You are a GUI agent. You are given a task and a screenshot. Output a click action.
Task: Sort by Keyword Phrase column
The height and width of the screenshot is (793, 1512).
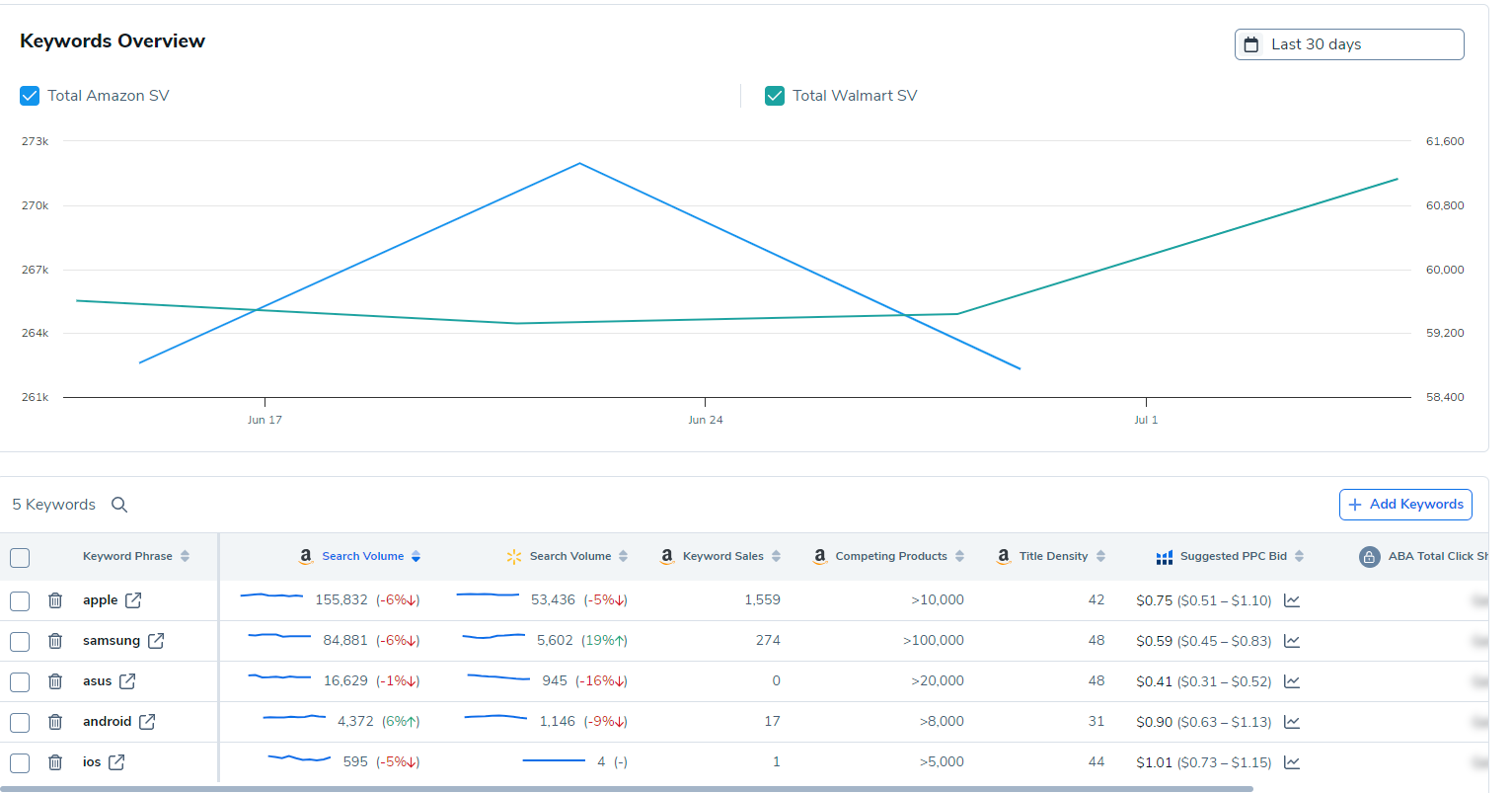(x=185, y=557)
